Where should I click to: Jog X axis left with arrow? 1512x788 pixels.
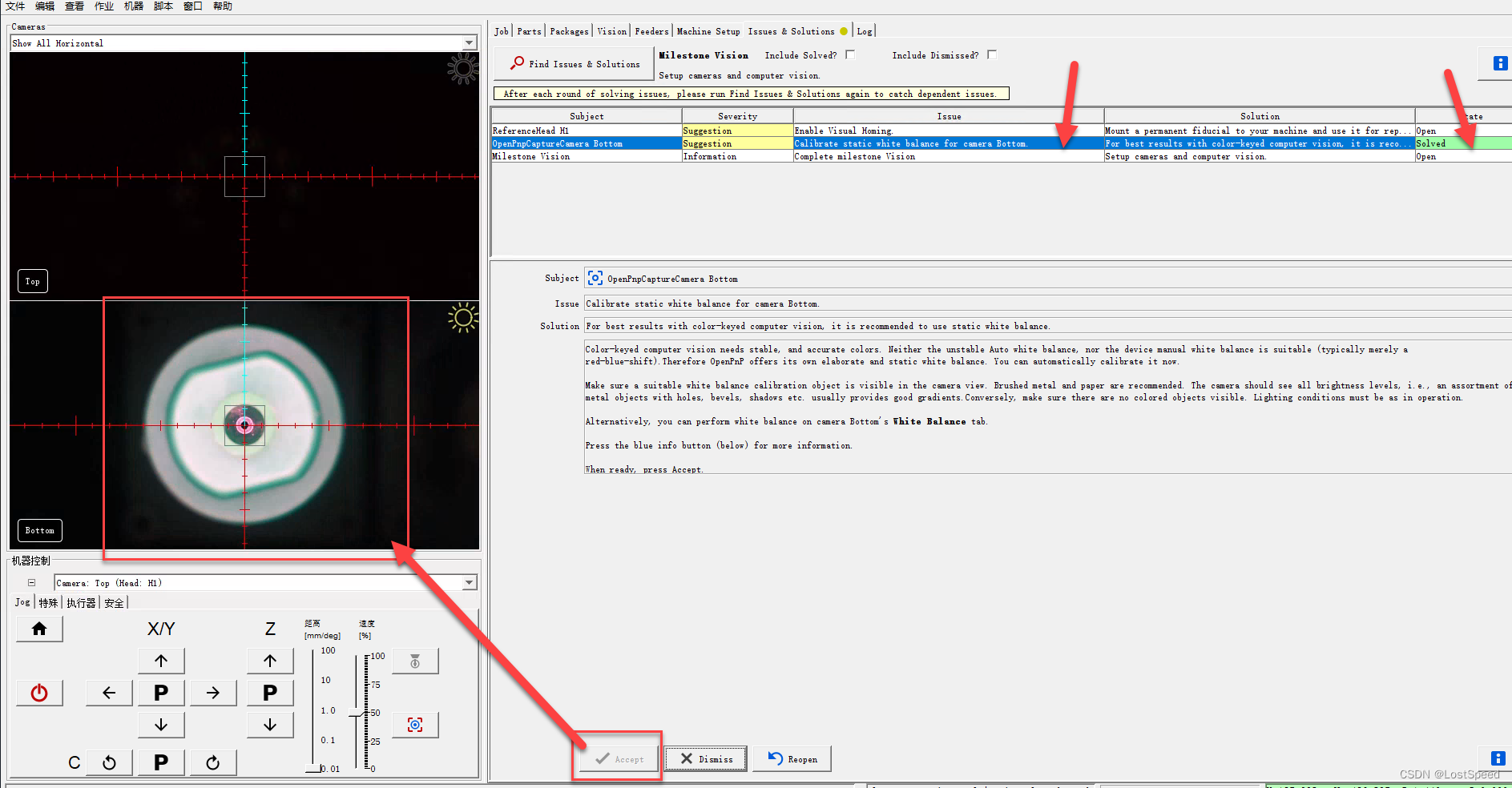tap(109, 693)
